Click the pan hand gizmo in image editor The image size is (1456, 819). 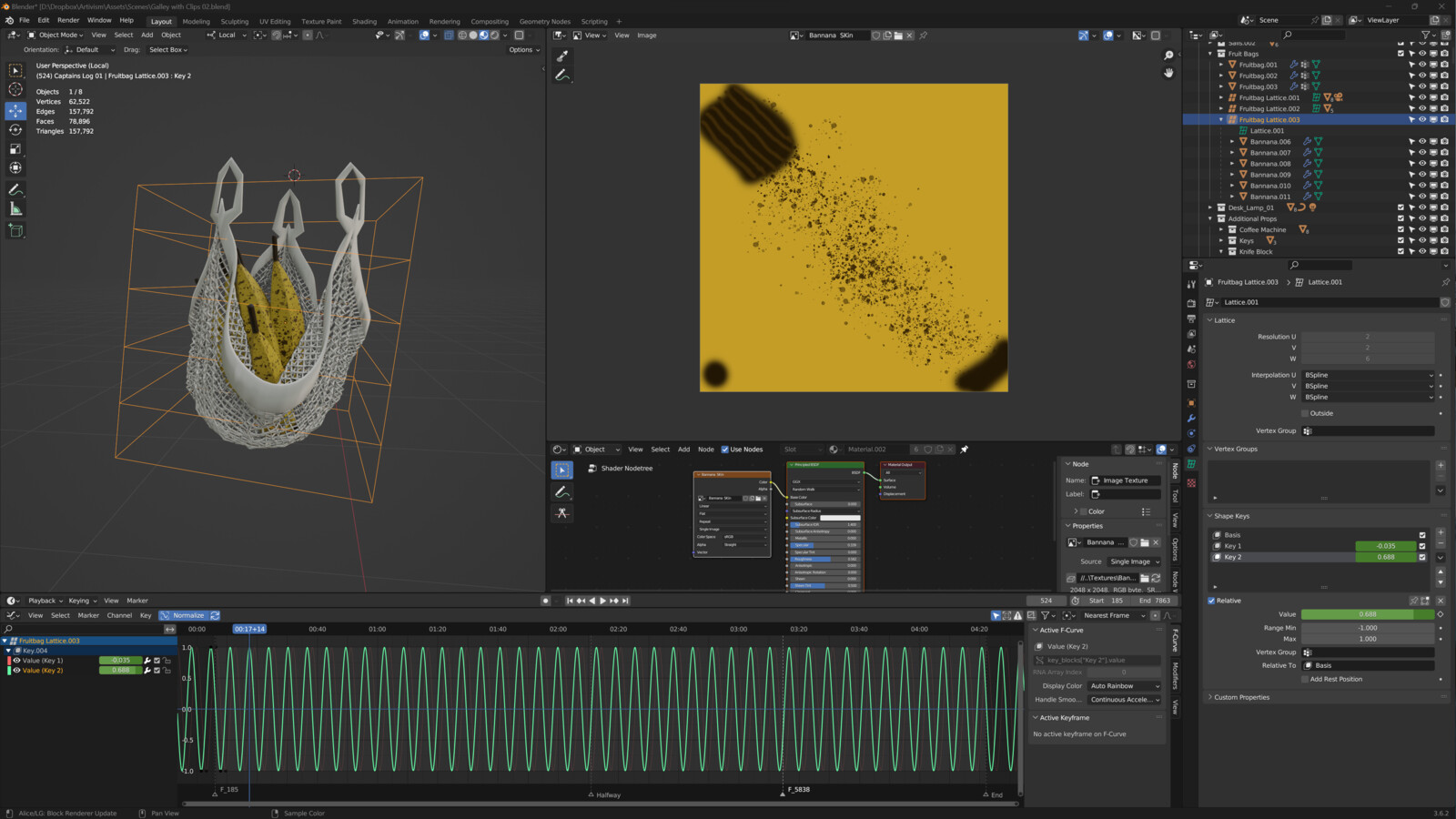[x=1168, y=73]
